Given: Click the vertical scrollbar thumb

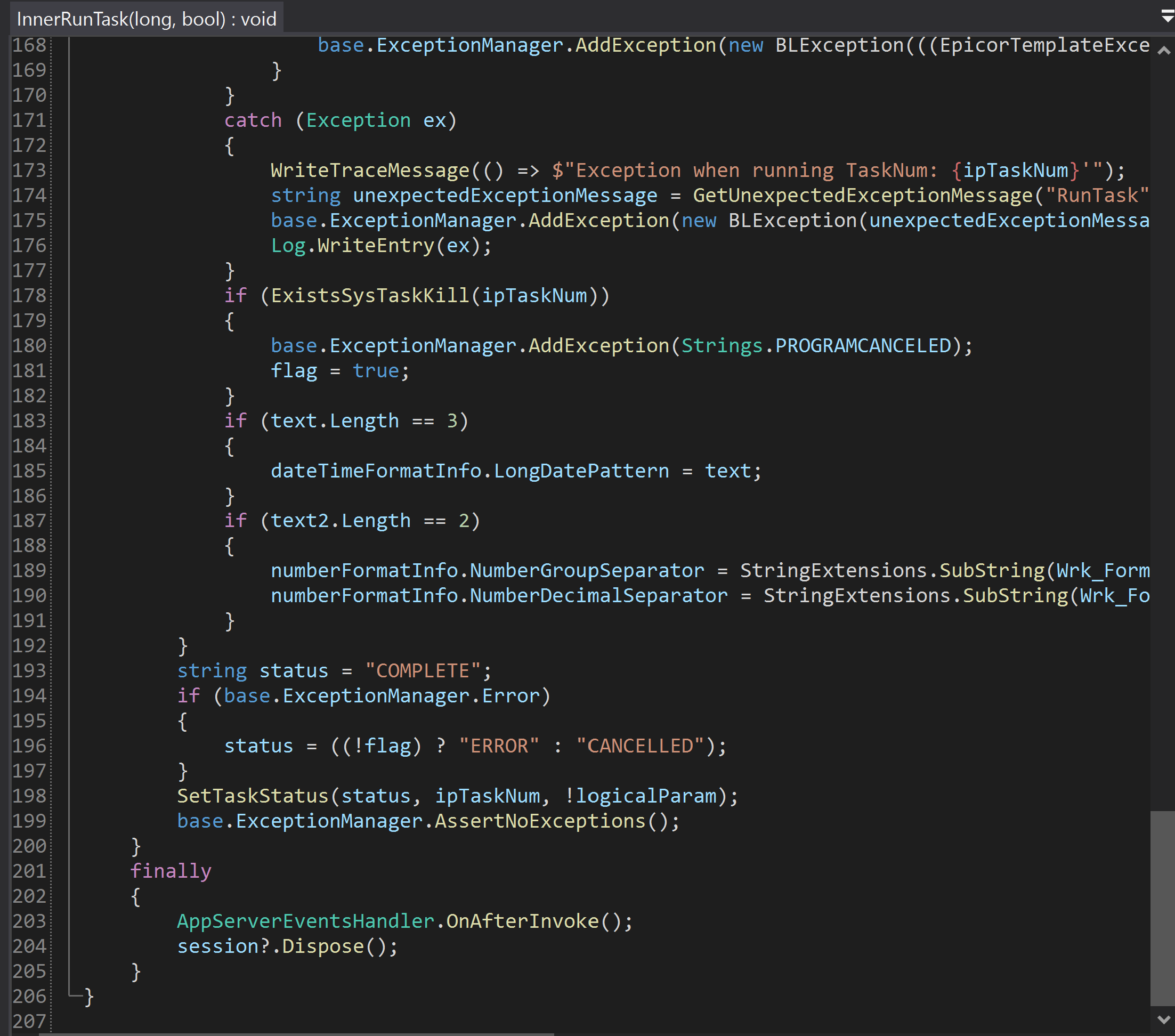Looking at the screenshot, I should [x=1162, y=909].
